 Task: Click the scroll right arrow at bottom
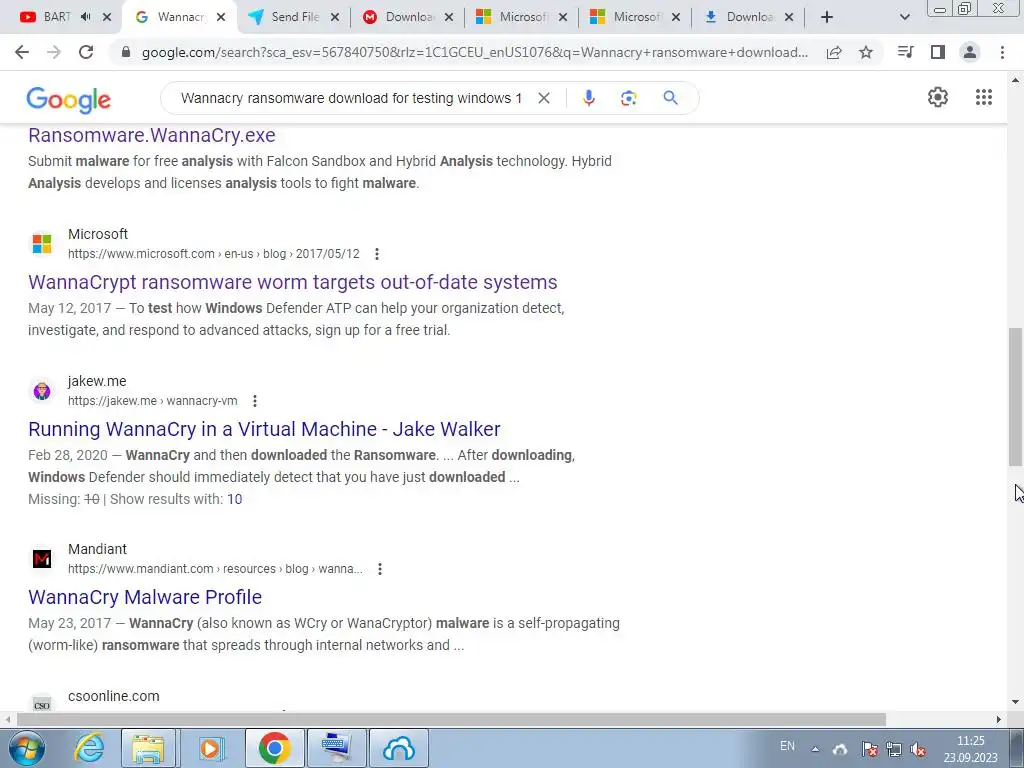point(999,719)
